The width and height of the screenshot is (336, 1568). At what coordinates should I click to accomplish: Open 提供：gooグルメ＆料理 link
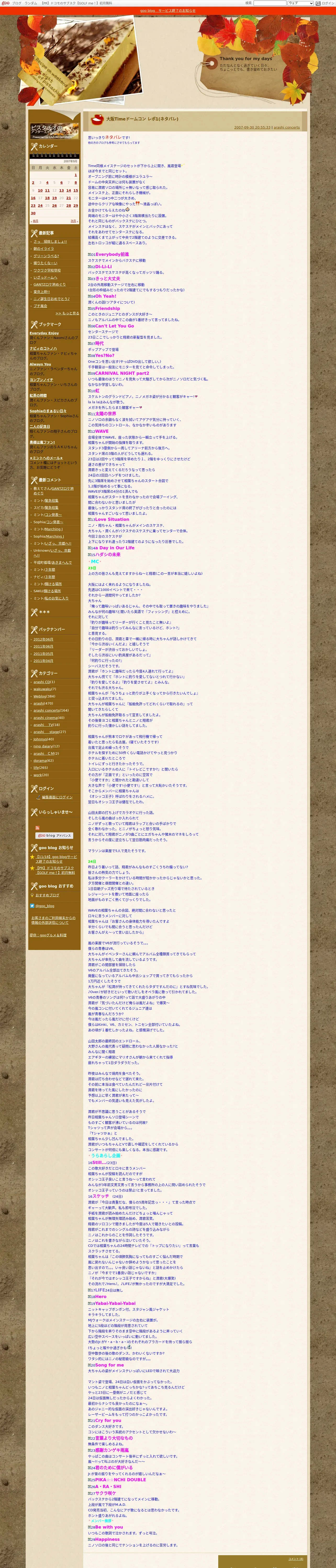pyautogui.click(x=48, y=935)
